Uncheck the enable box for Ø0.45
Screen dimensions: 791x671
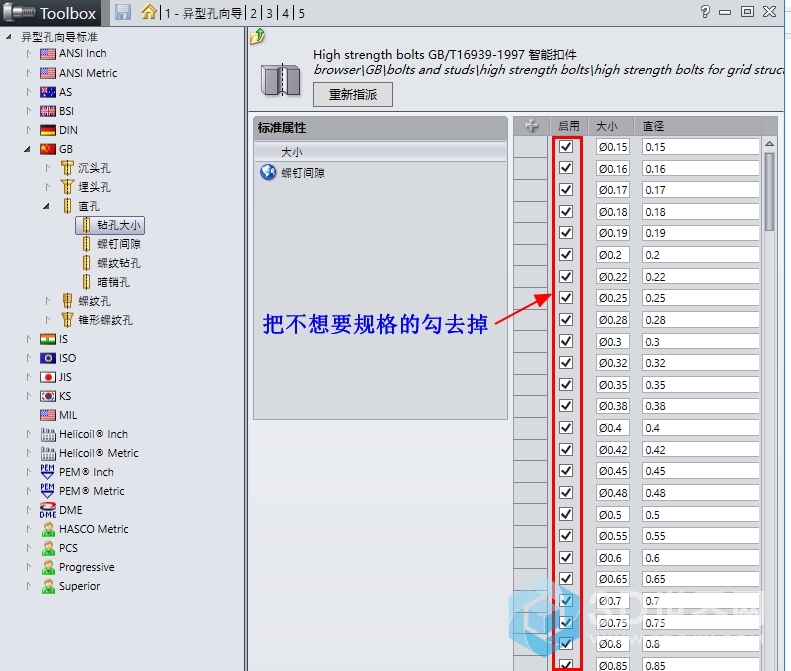[566, 471]
